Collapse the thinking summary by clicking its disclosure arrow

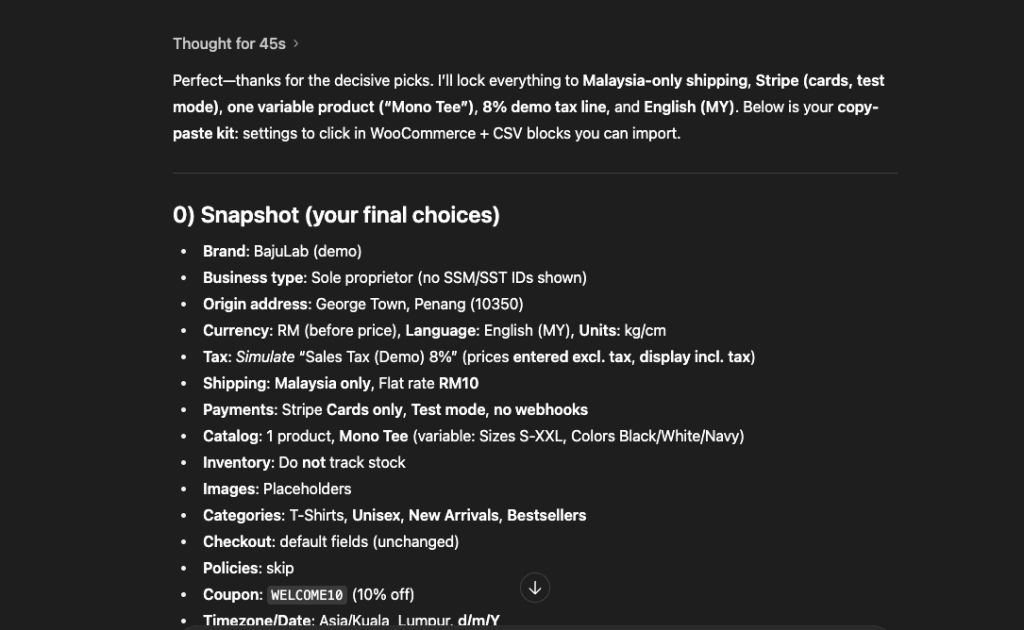click(x=295, y=44)
